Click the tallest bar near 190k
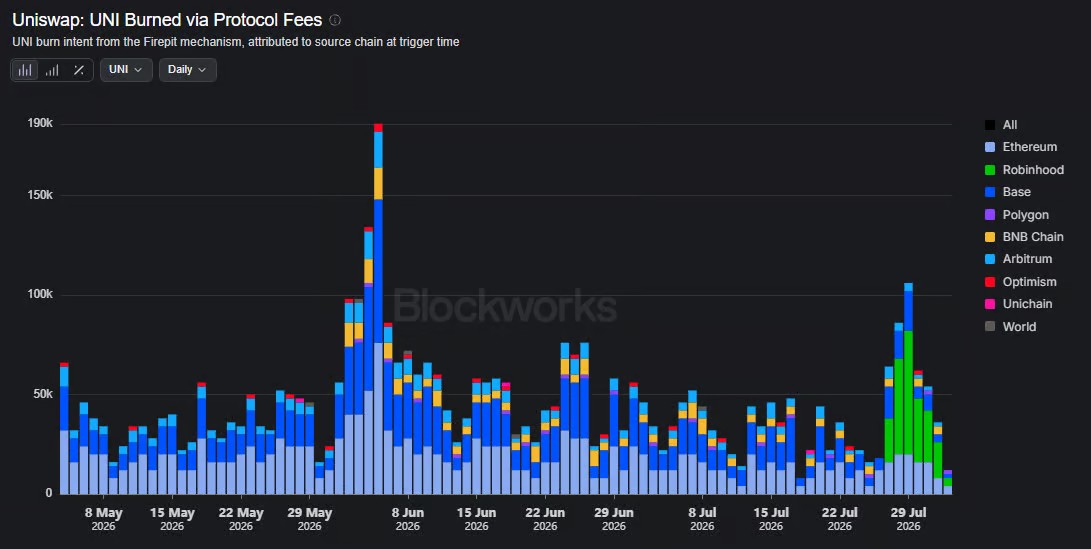This screenshot has height=549, width=1091. pos(379,309)
